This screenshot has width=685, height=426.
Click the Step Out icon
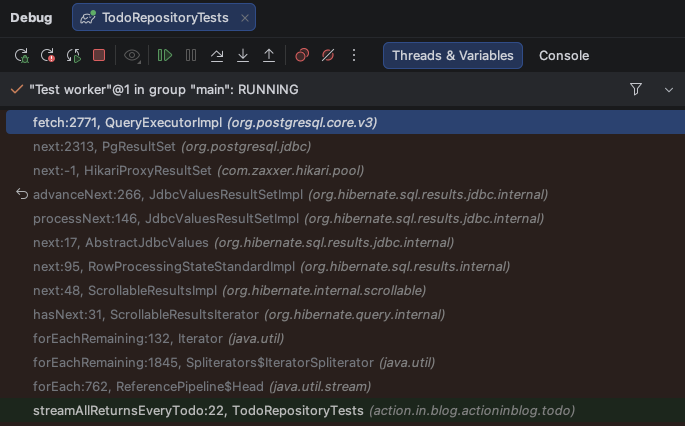point(269,55)
